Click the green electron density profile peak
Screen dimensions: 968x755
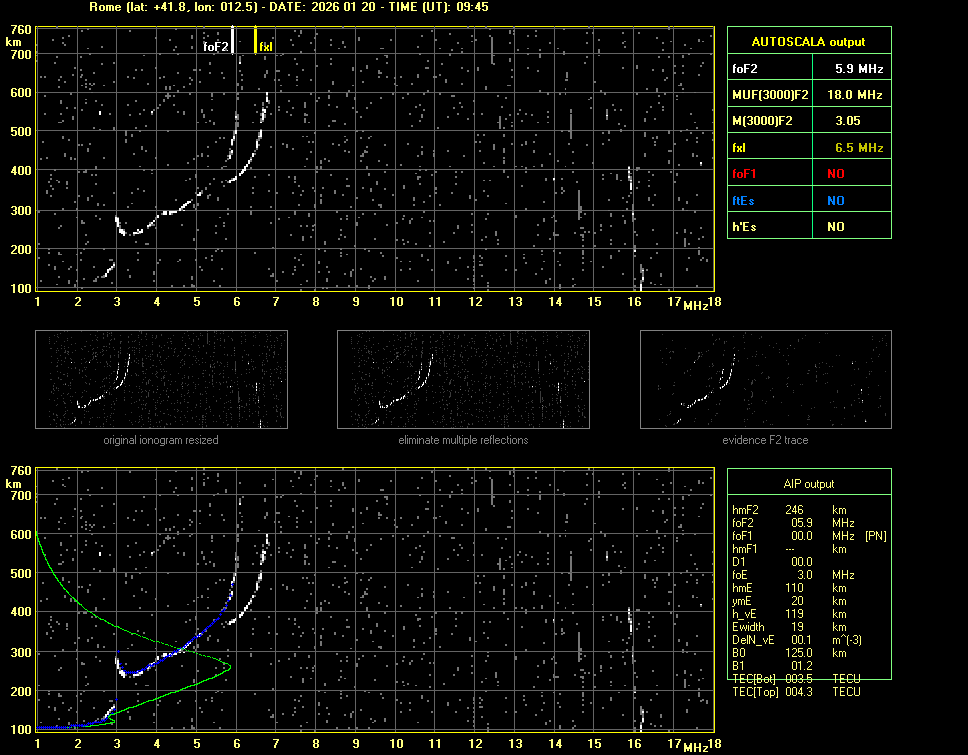click(x=229, y=666)
